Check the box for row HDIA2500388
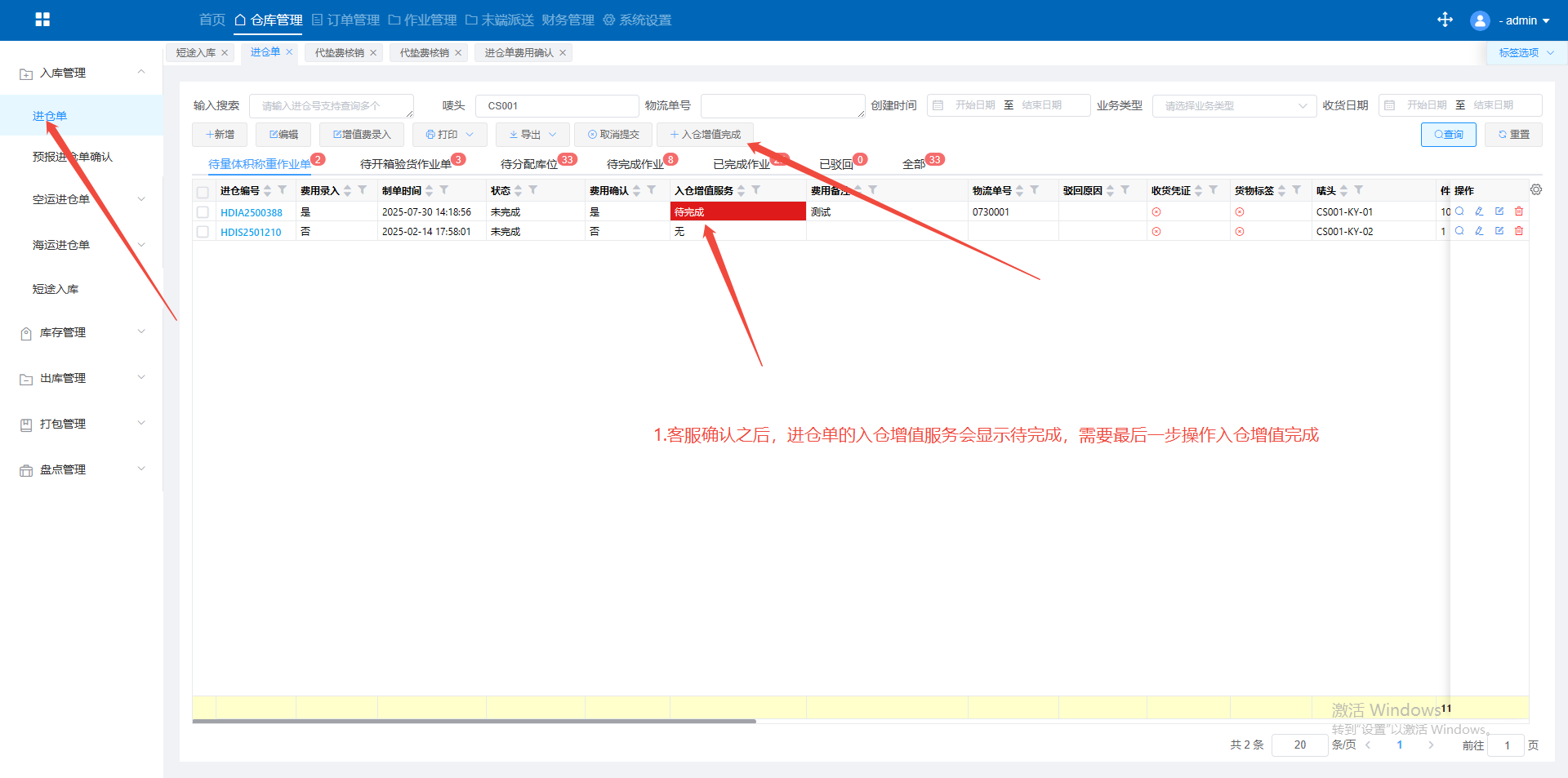Image resolution: width=1568 pixels, height=778 pixels. [x=203, y=212]
